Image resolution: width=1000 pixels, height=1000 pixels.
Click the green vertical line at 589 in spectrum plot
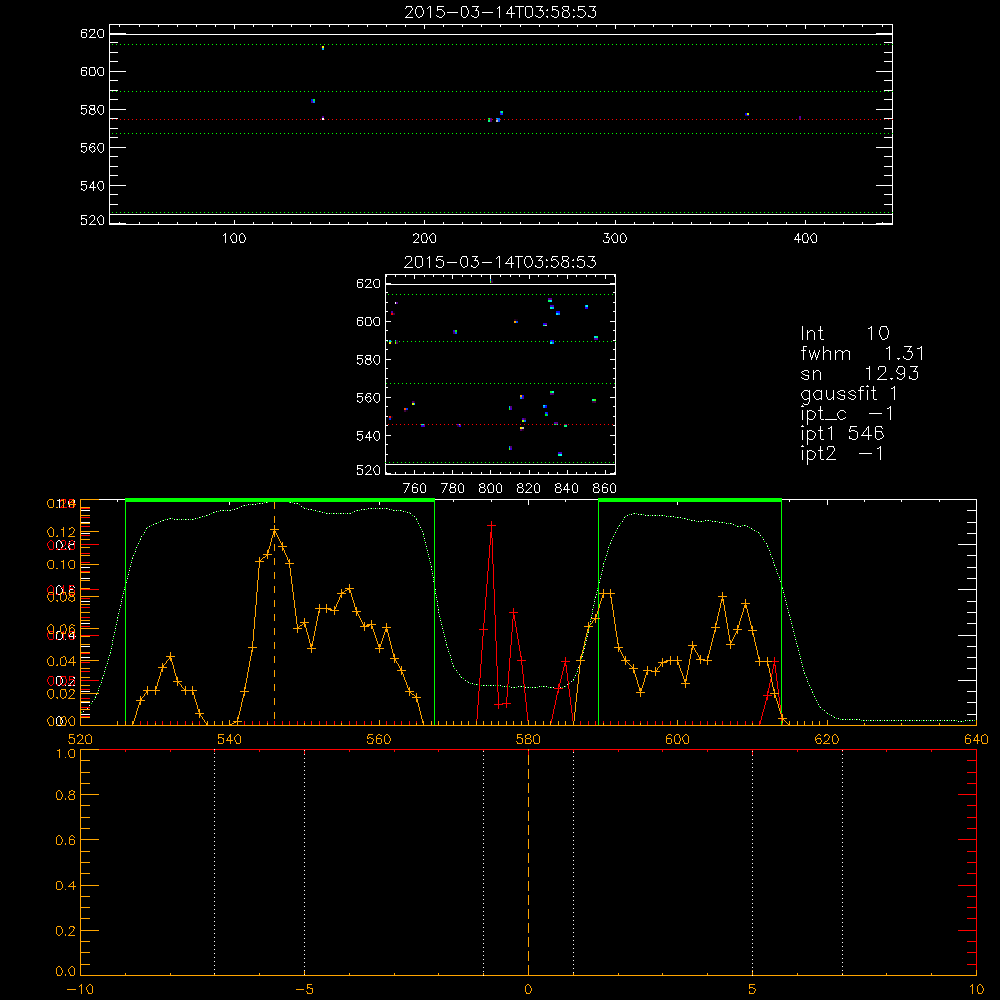point(598,612)
